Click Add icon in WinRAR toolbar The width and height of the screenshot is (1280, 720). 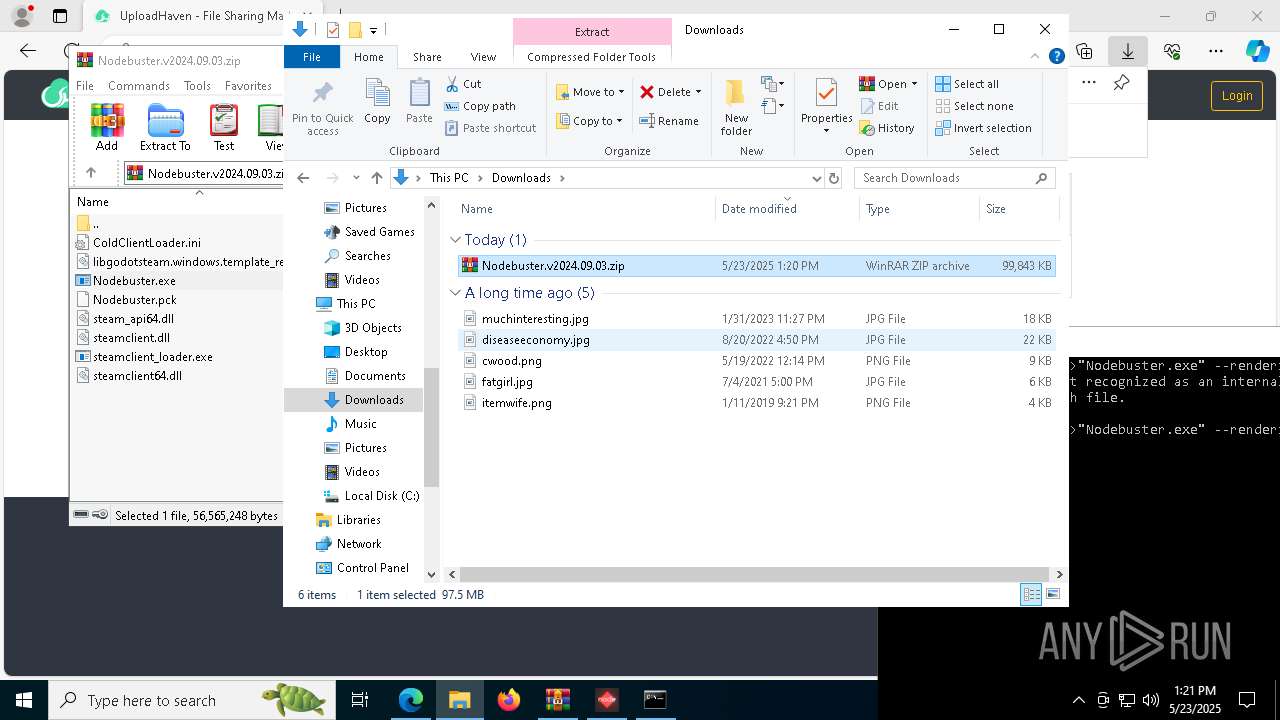click(107, 127)
